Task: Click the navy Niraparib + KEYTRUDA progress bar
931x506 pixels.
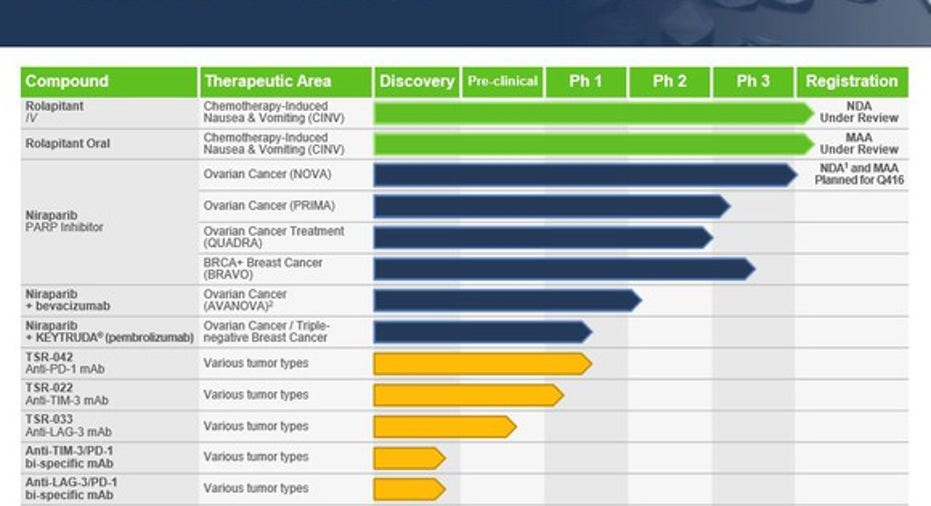Action: [x=483, y=332]
